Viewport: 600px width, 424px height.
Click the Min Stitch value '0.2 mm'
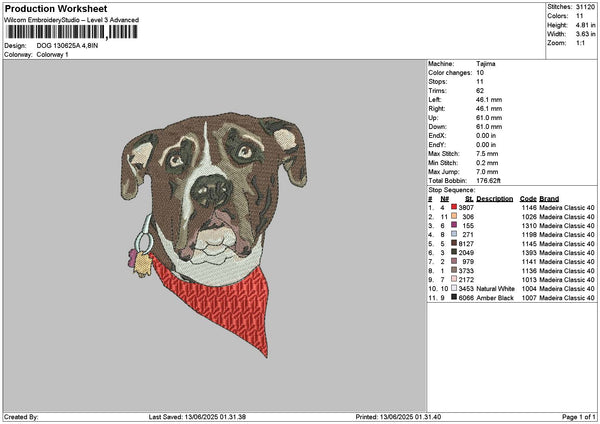[487, 163]
